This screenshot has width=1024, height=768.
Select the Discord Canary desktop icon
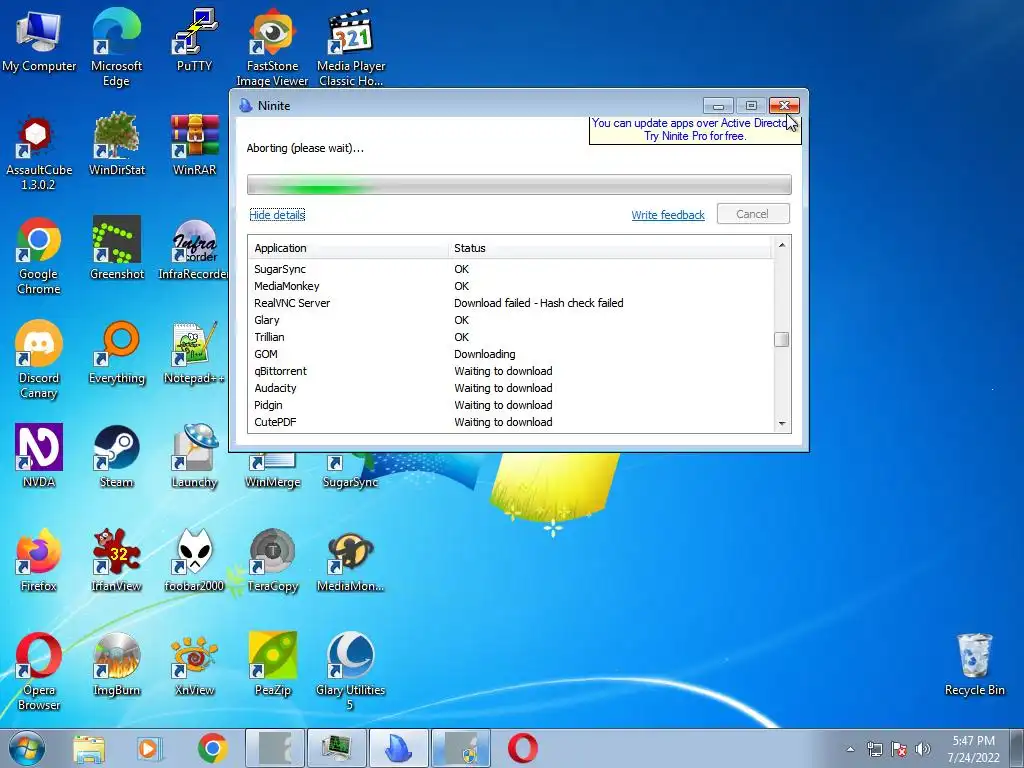pos(39,359)
